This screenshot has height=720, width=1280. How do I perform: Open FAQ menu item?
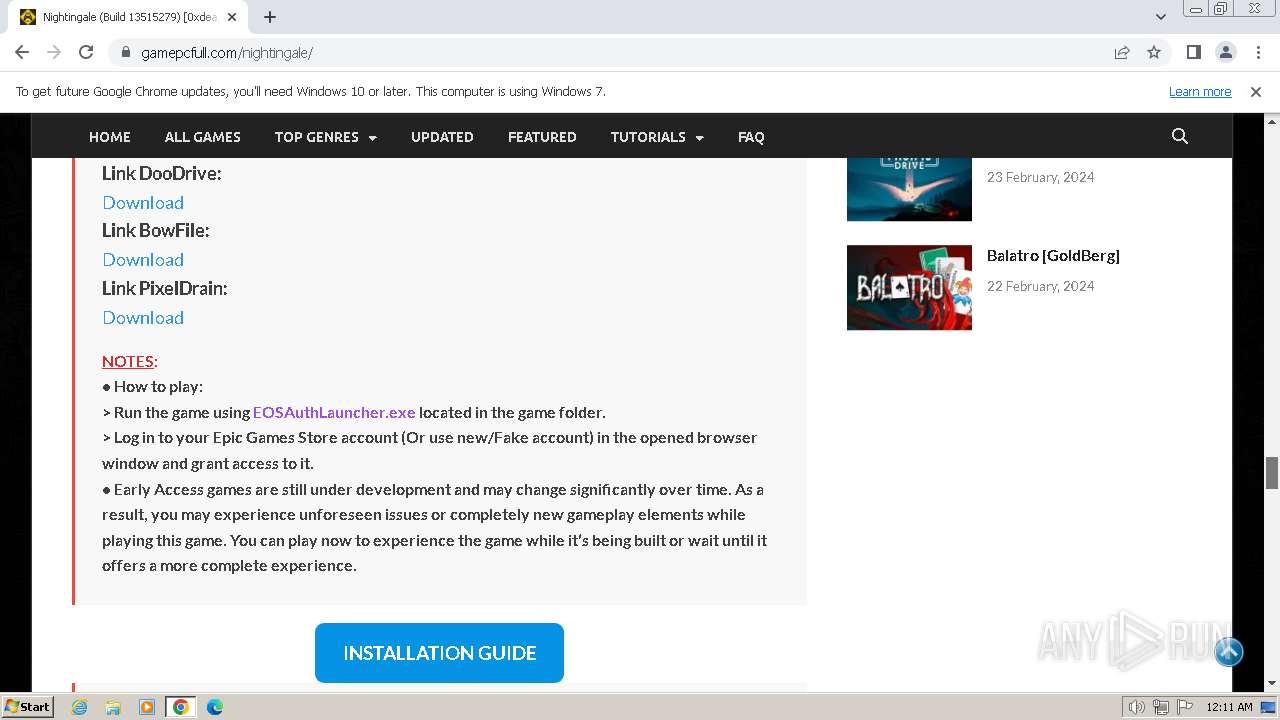click(x=751, y=137)
